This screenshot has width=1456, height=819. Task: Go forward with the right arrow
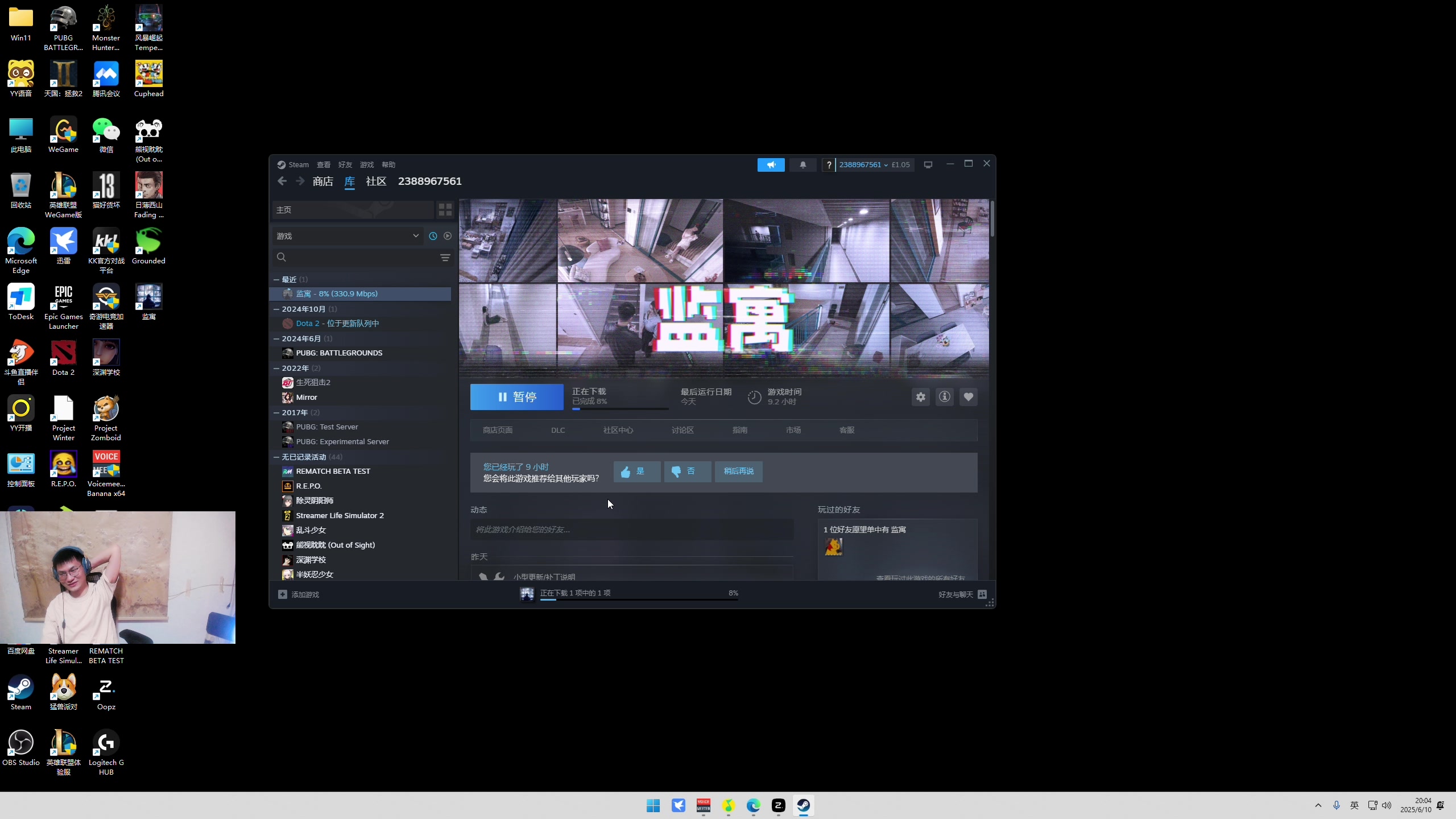tap(300, 181)
